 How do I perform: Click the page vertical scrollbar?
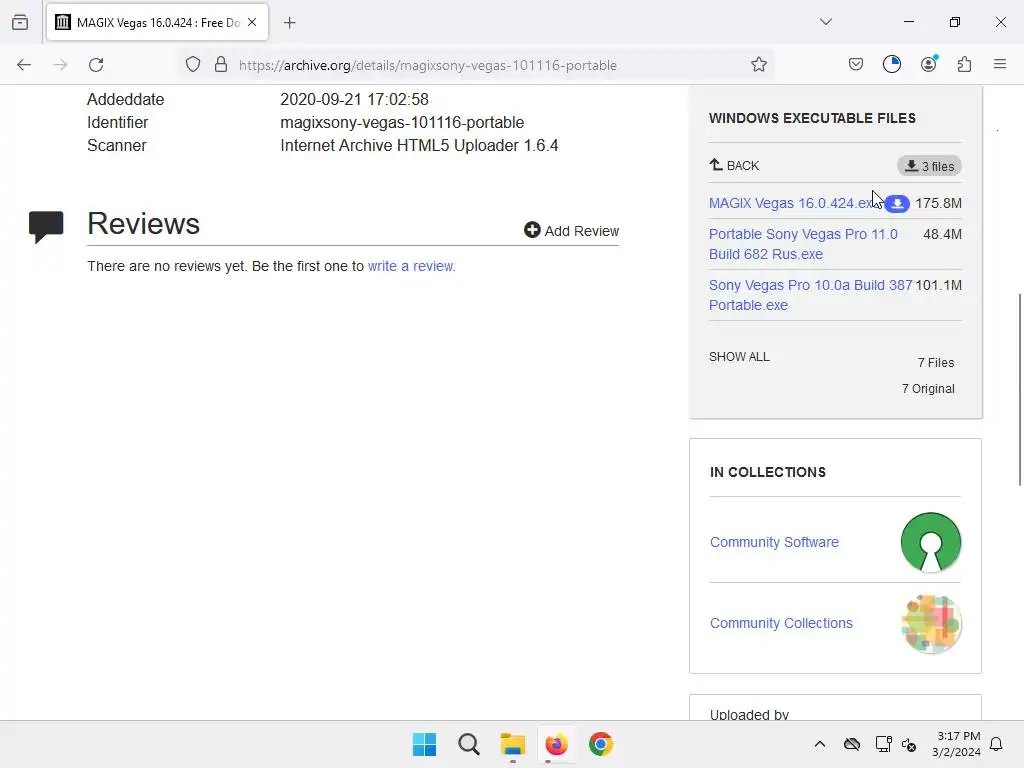pos(1019,390)
